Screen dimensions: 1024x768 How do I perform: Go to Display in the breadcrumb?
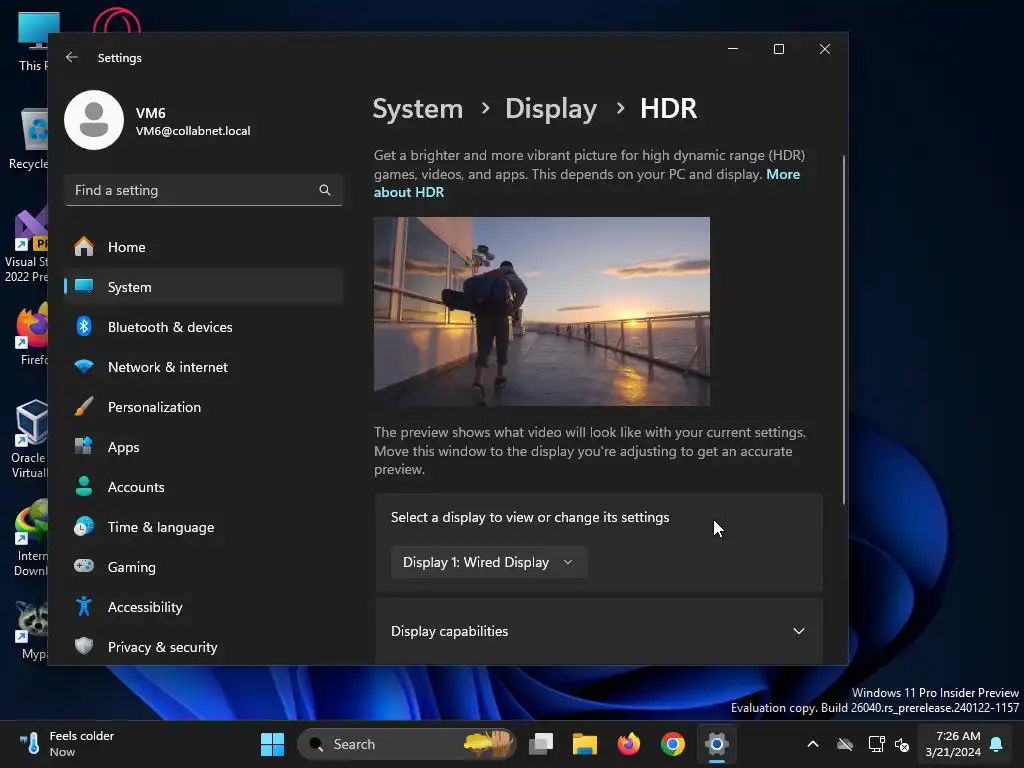coord(551,108)
